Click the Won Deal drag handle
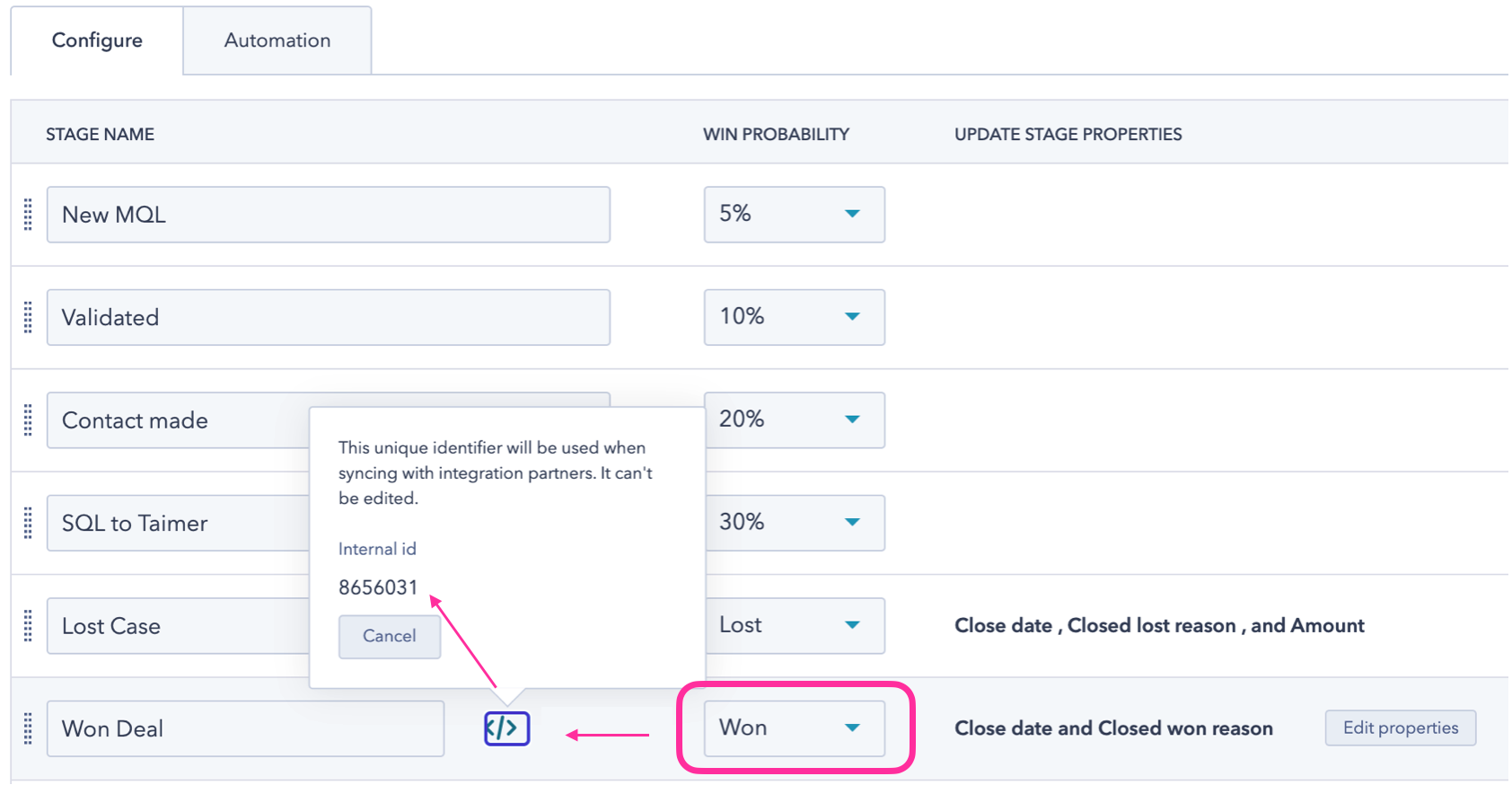 (x=28, y=728)
